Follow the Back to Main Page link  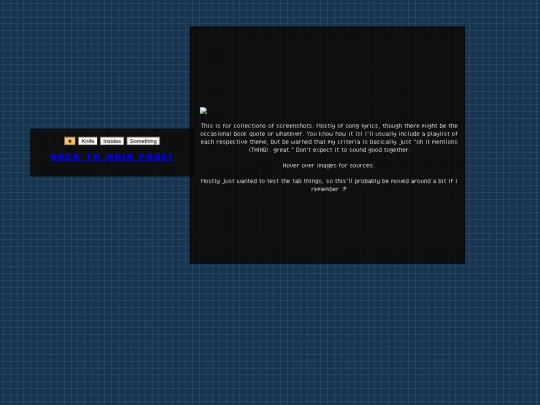click(x=112, y=157)
